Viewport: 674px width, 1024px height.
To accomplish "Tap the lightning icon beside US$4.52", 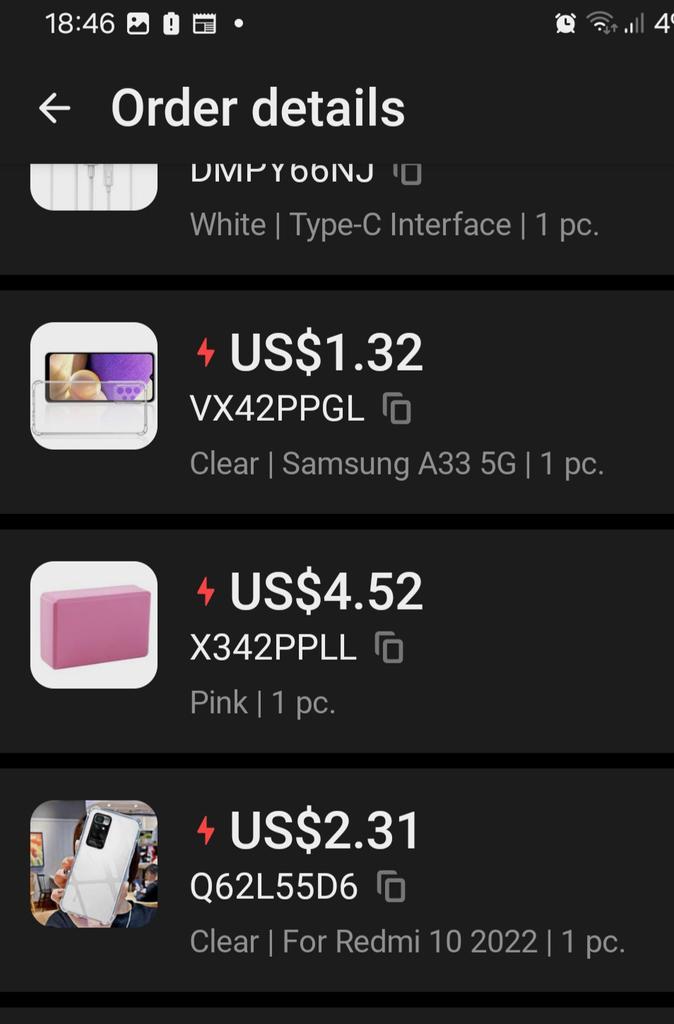I will point(206,592).
